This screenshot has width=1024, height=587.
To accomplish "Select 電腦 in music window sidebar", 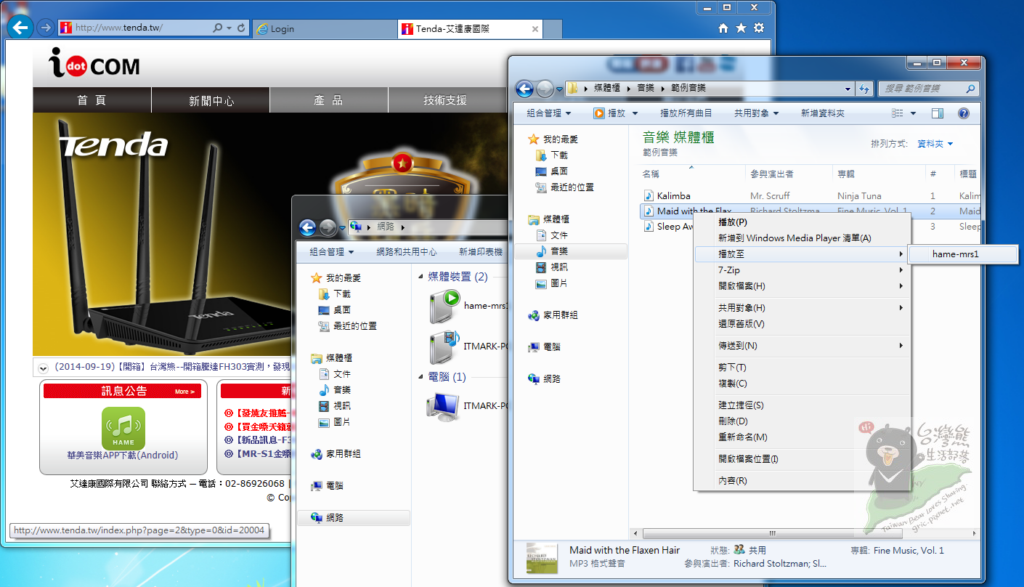I will click(x=544, y=347).
